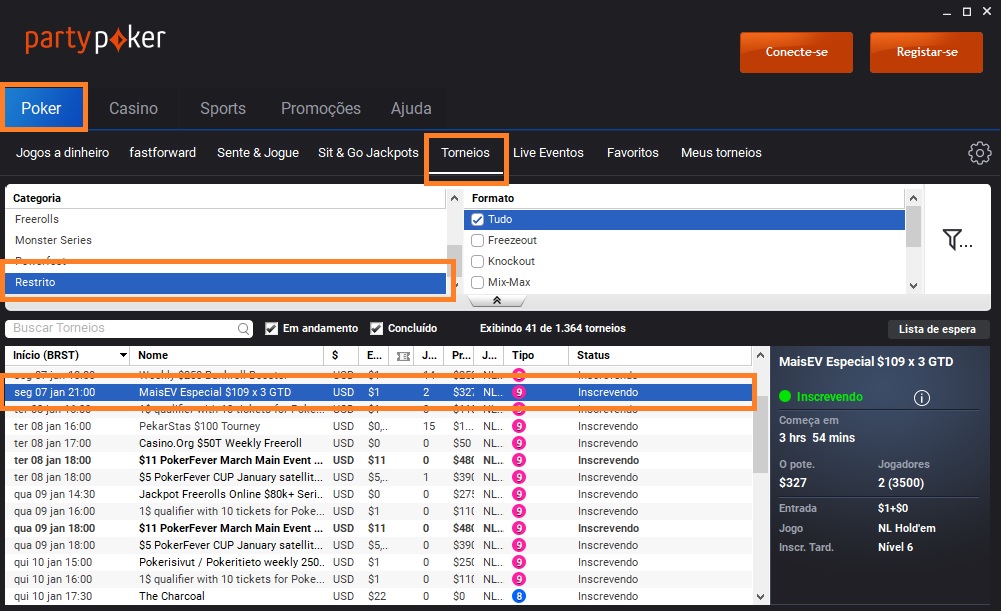
Task: Select qua 09 jan $5 PokerFever CUP satellite
Action: point(379,545)
